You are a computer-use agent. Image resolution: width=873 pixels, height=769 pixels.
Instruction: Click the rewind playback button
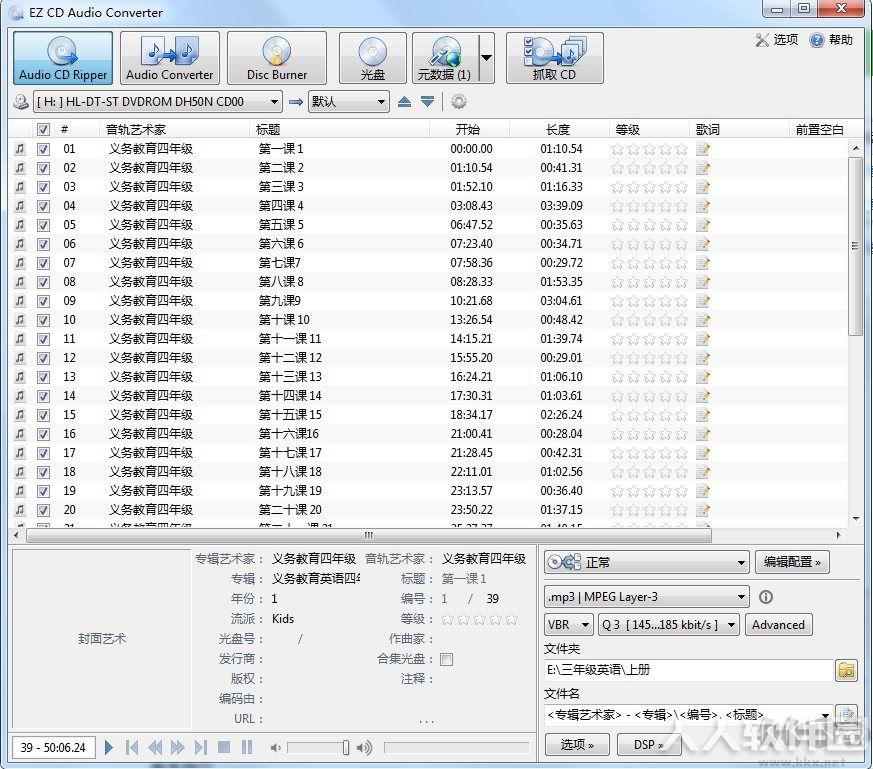point(155,747)
